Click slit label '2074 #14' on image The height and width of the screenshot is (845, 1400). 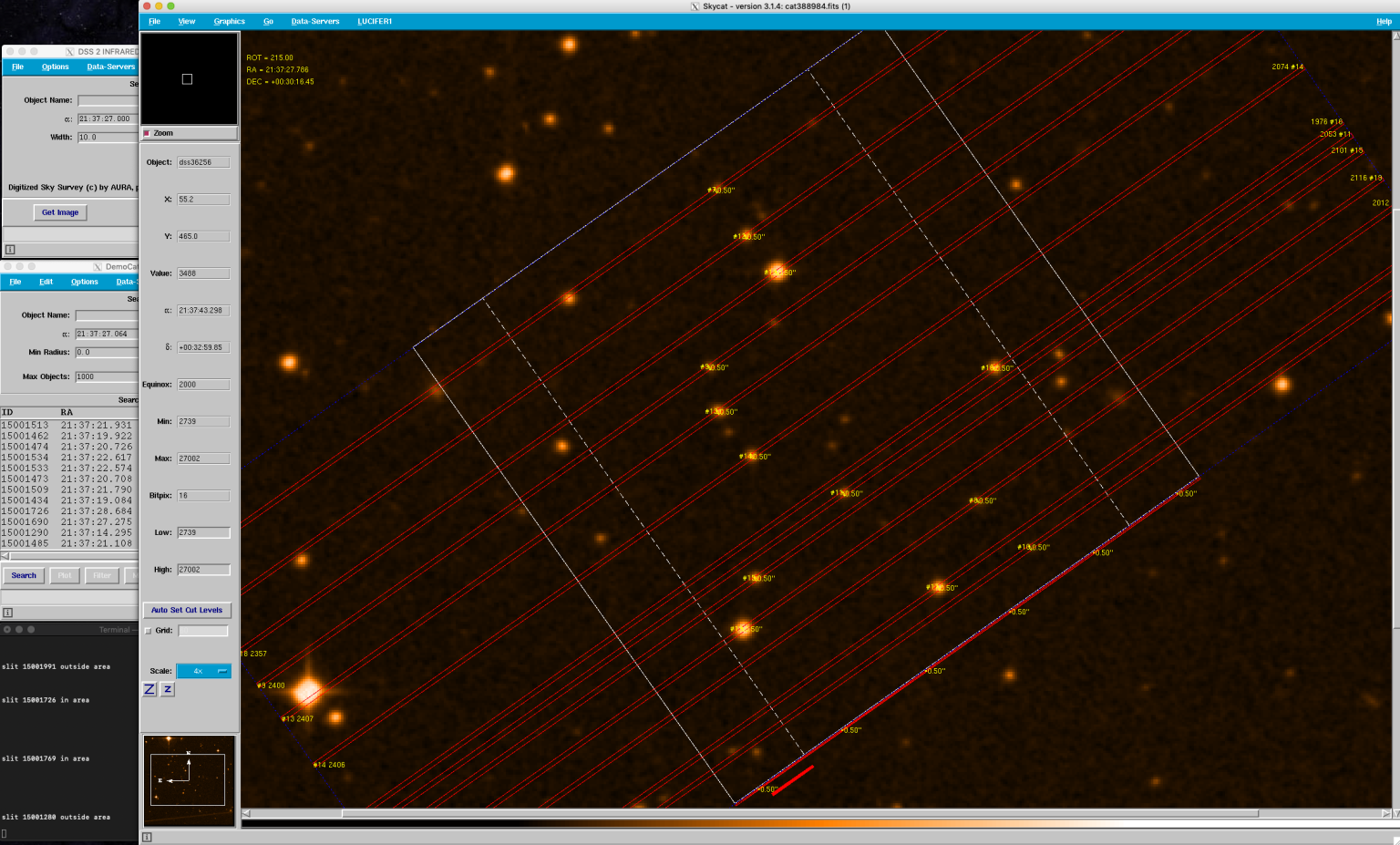tap(1288, 67)
